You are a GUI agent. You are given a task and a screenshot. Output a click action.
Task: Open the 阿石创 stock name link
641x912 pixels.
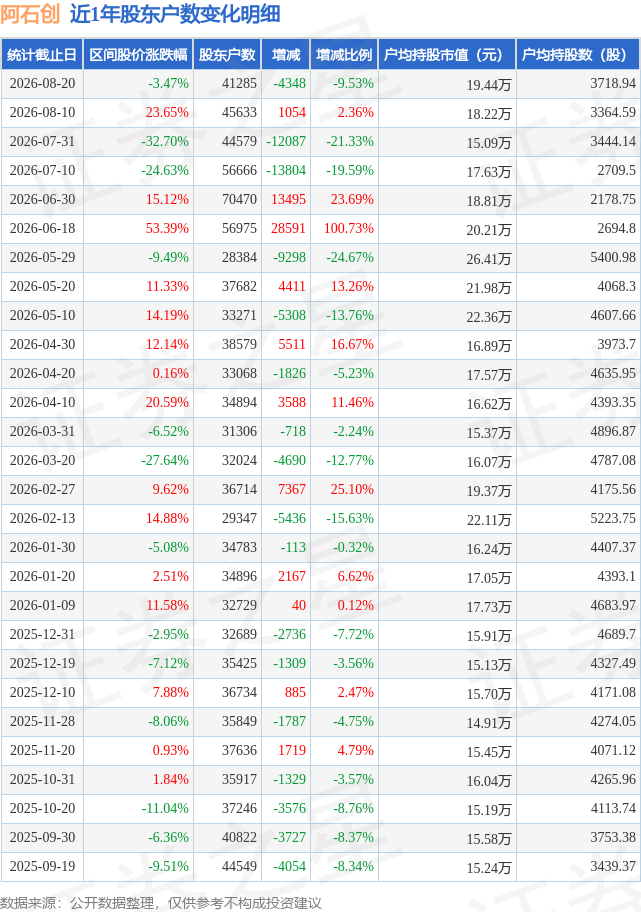pos(30,14)
